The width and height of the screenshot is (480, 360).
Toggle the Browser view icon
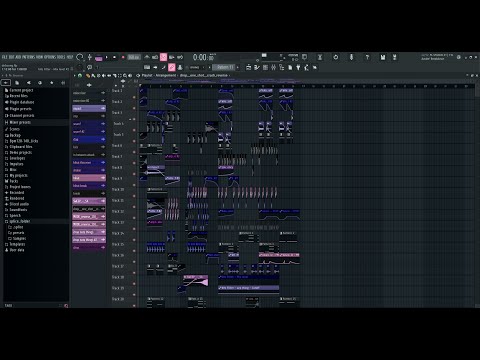pyautogui.click(x=282, y=67)
